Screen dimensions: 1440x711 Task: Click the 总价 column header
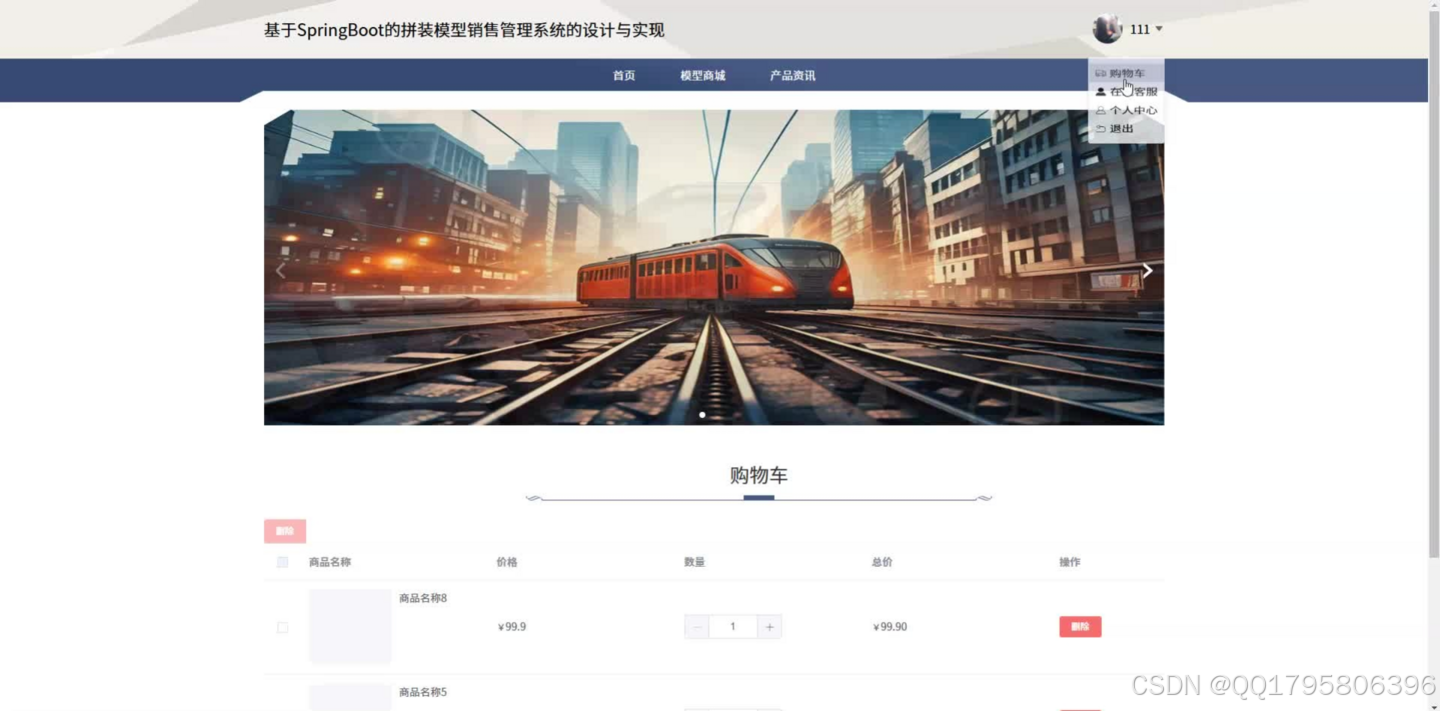882,562
